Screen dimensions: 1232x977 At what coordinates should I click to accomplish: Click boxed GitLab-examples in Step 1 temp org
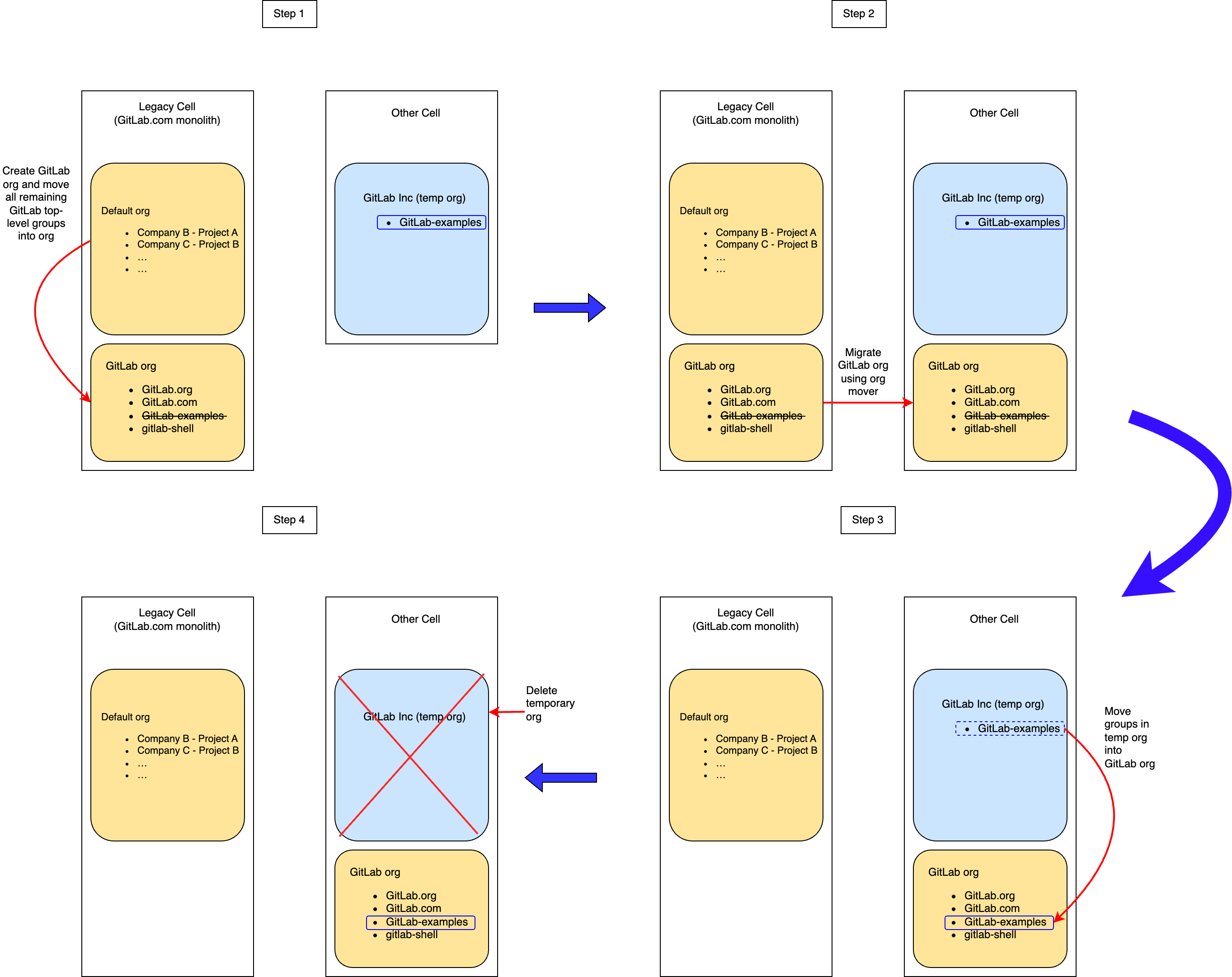(432, 222)
